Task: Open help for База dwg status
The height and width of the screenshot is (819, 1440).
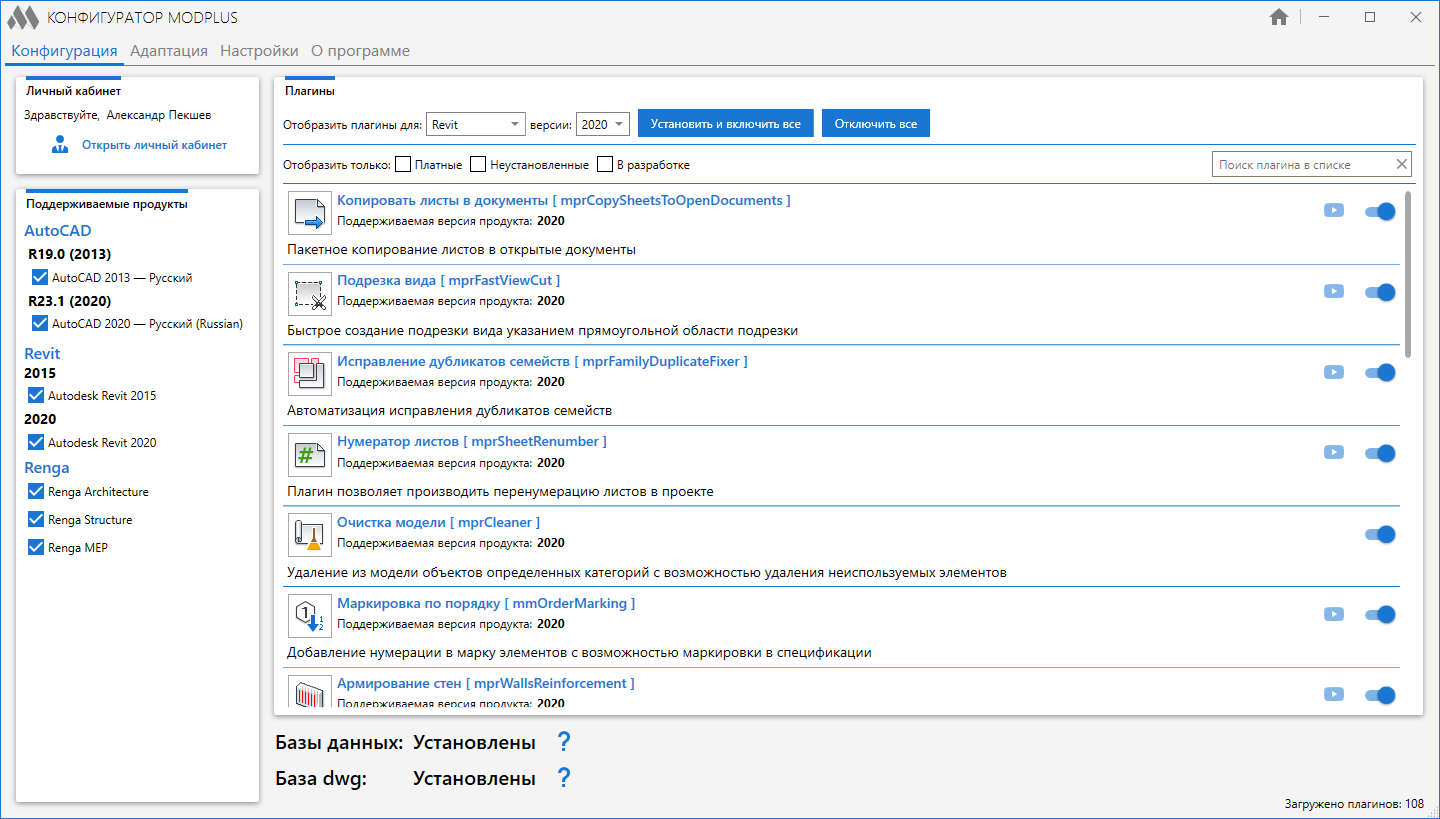Action: (564, 778)
